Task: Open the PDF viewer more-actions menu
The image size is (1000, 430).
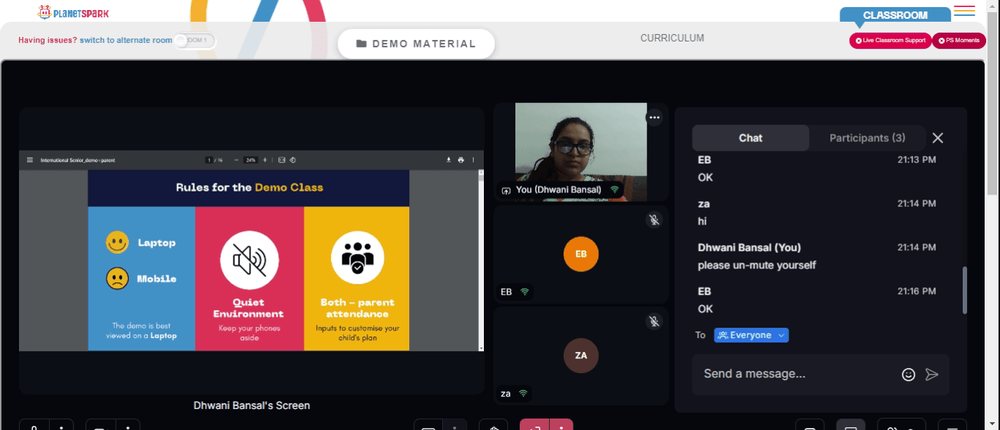Action: (x=473, y=160)
